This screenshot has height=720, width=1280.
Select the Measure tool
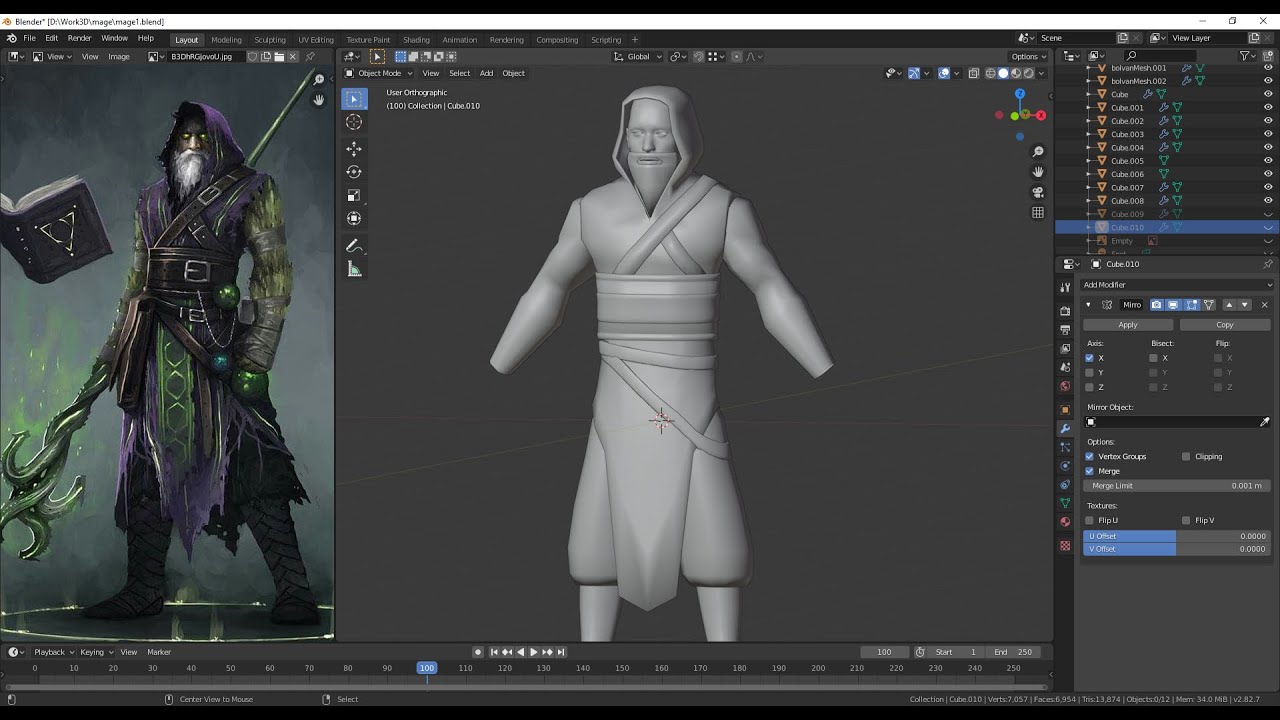point(354,269)
